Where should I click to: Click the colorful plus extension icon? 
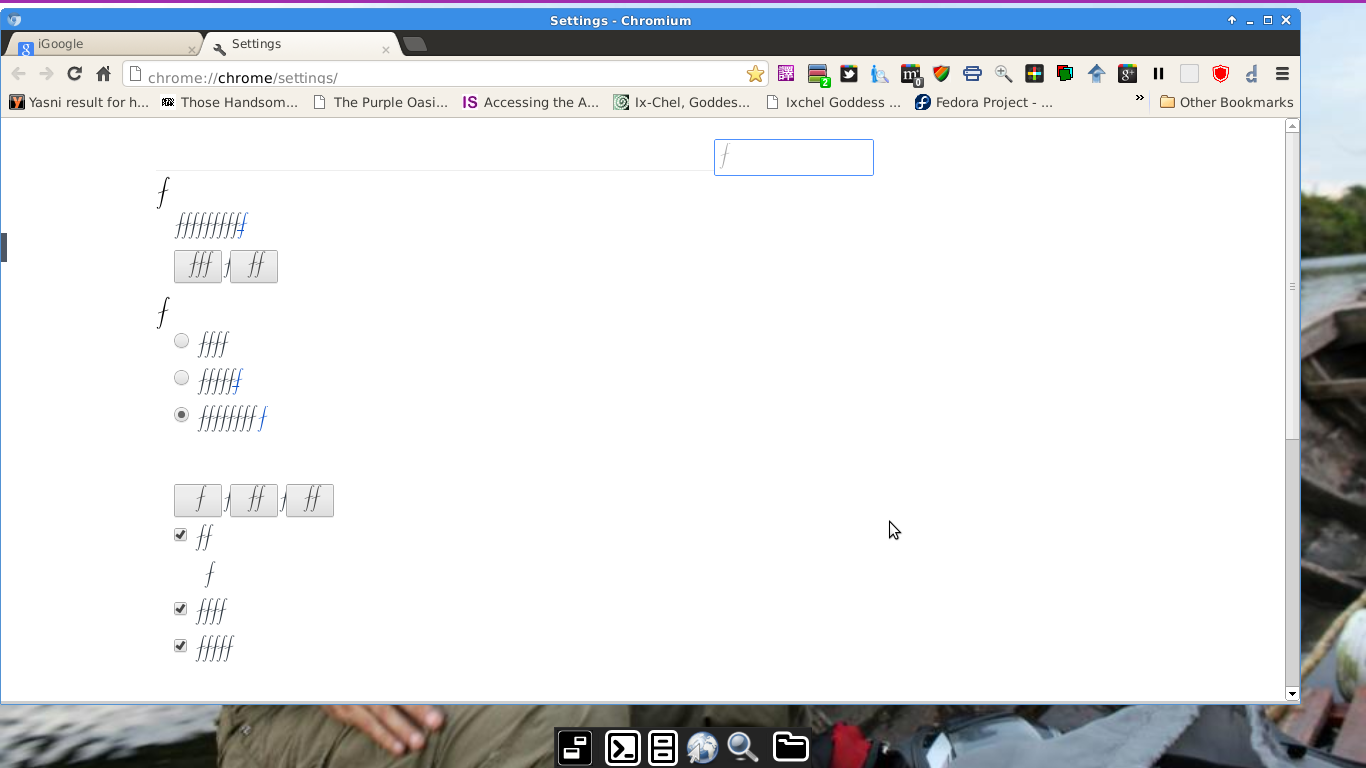click(x=1034, y=74)
